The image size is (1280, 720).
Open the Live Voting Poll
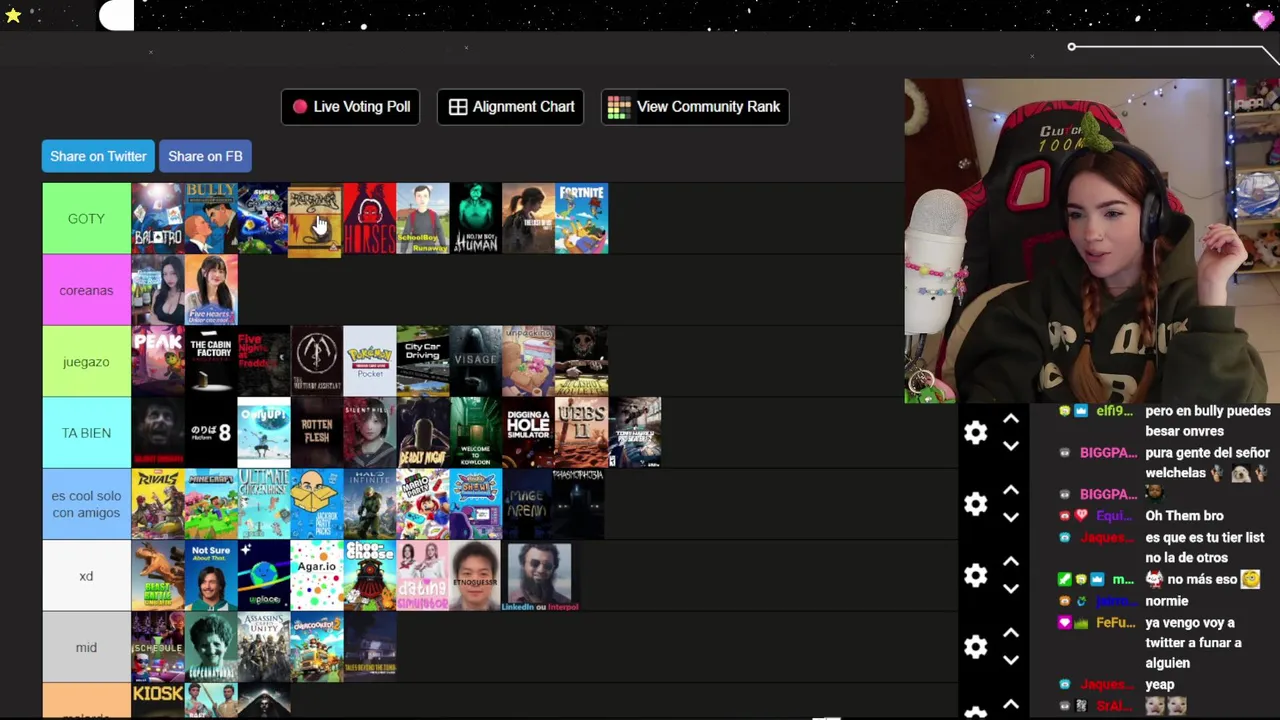(351, 107)
